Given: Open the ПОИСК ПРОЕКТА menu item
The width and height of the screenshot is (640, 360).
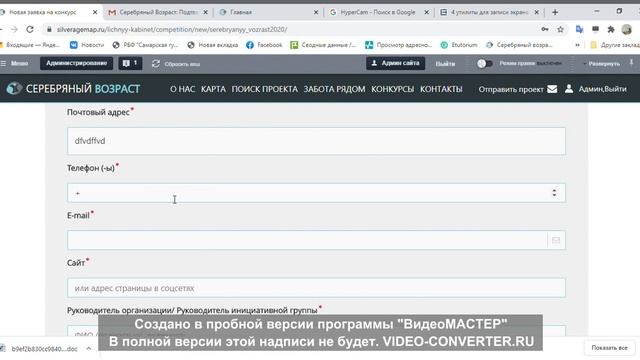Looking at the screenshot, I should [264, 89].
